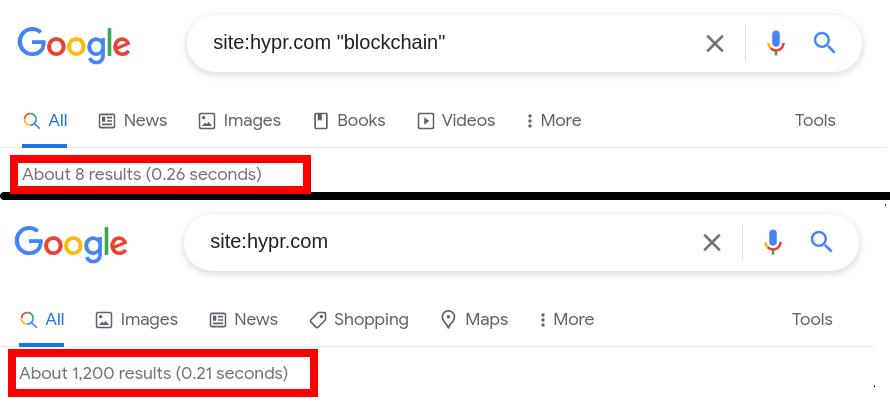Switch to Images tab in top results

[x=240, y=121]
